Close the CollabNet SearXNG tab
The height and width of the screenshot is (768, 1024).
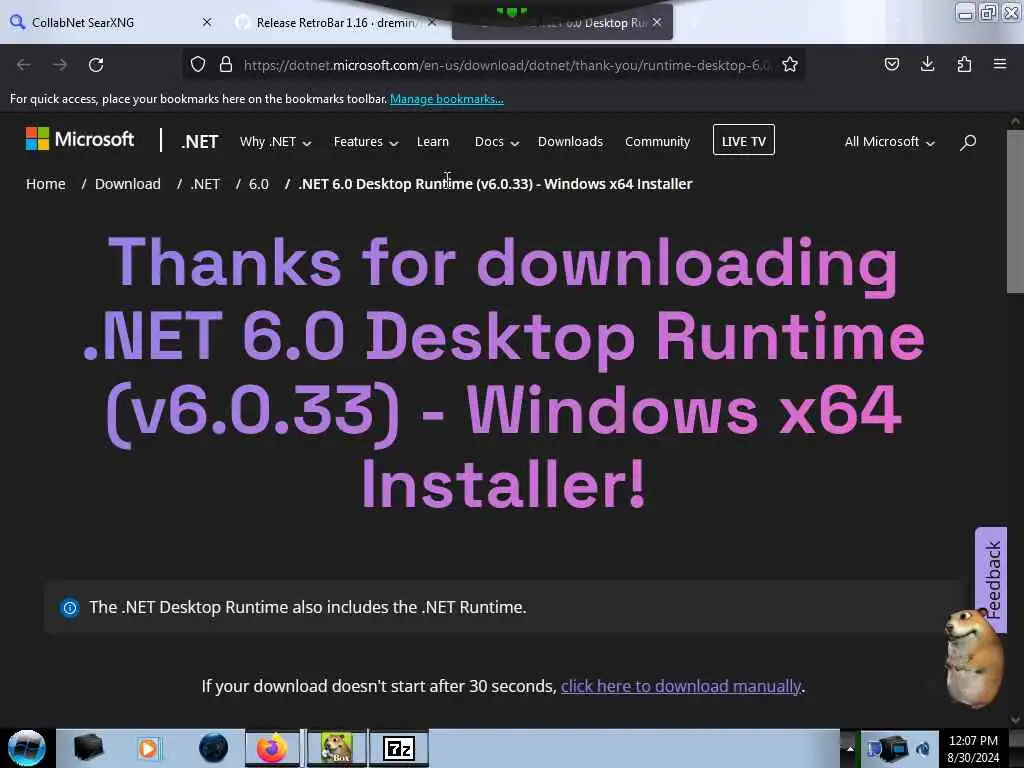[x=207, y=22]
